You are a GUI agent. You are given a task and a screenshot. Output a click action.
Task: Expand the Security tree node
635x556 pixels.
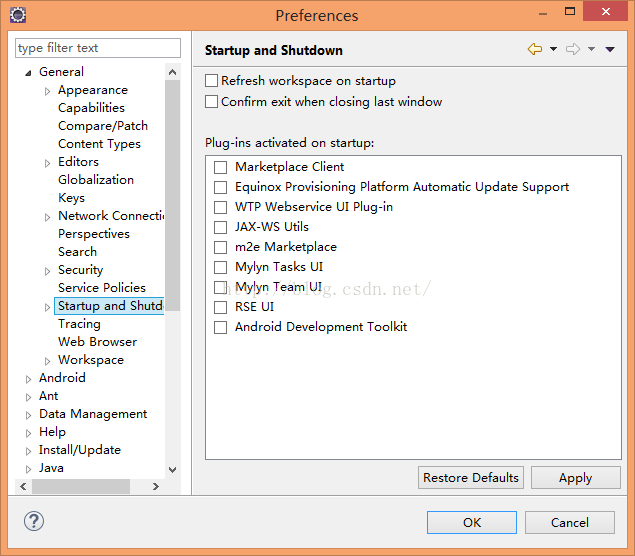(47, 271)
